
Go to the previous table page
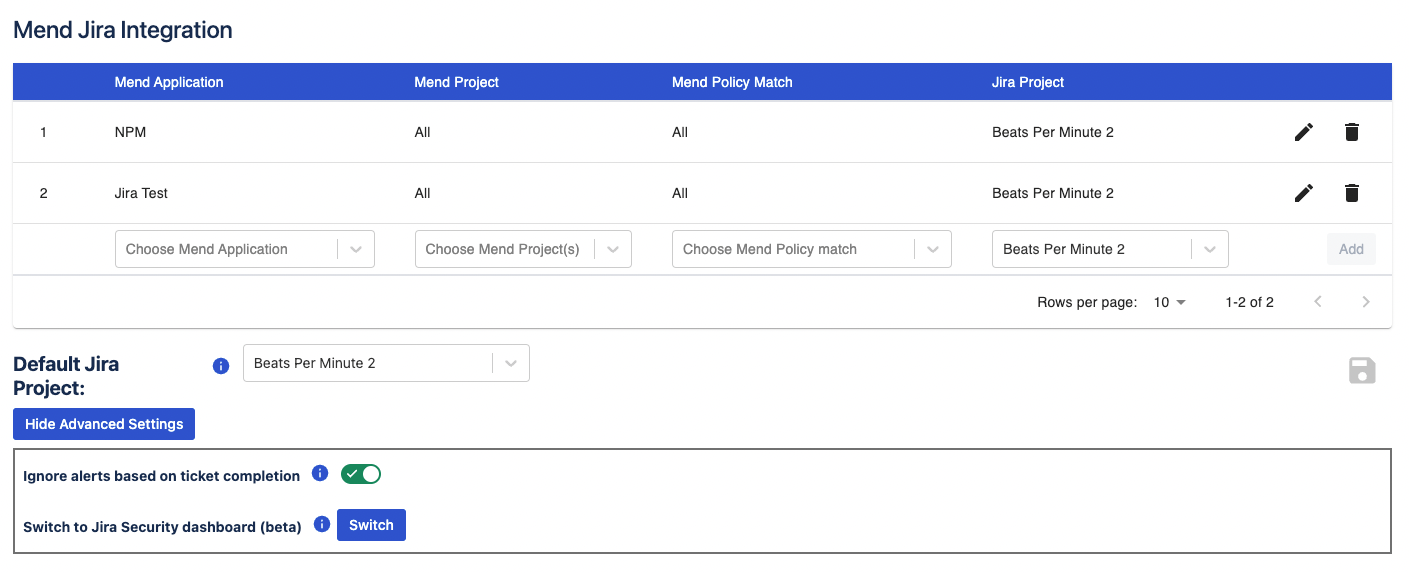(x=1318, y=302)
